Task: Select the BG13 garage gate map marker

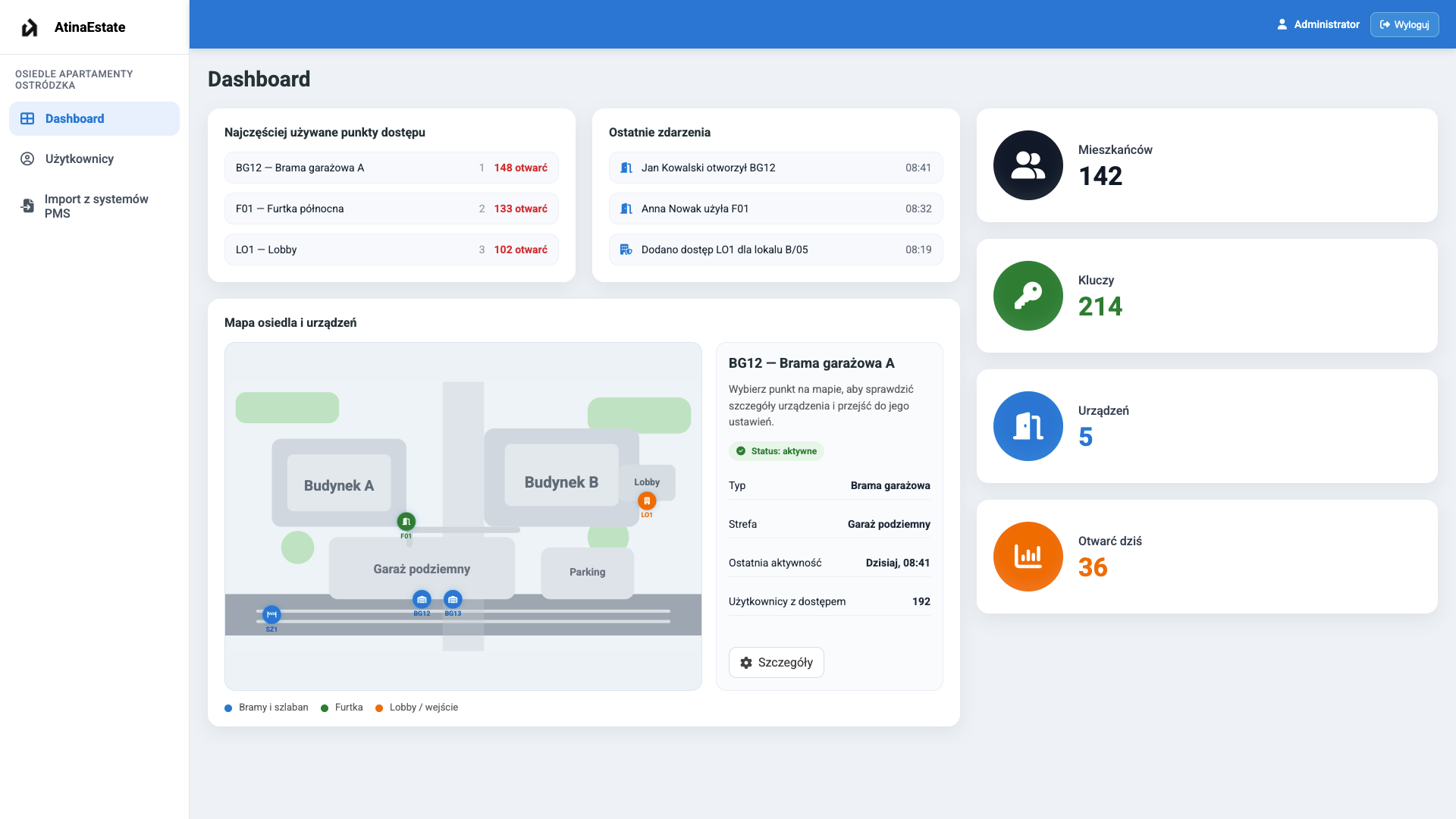Action: [x=453, y=600]
